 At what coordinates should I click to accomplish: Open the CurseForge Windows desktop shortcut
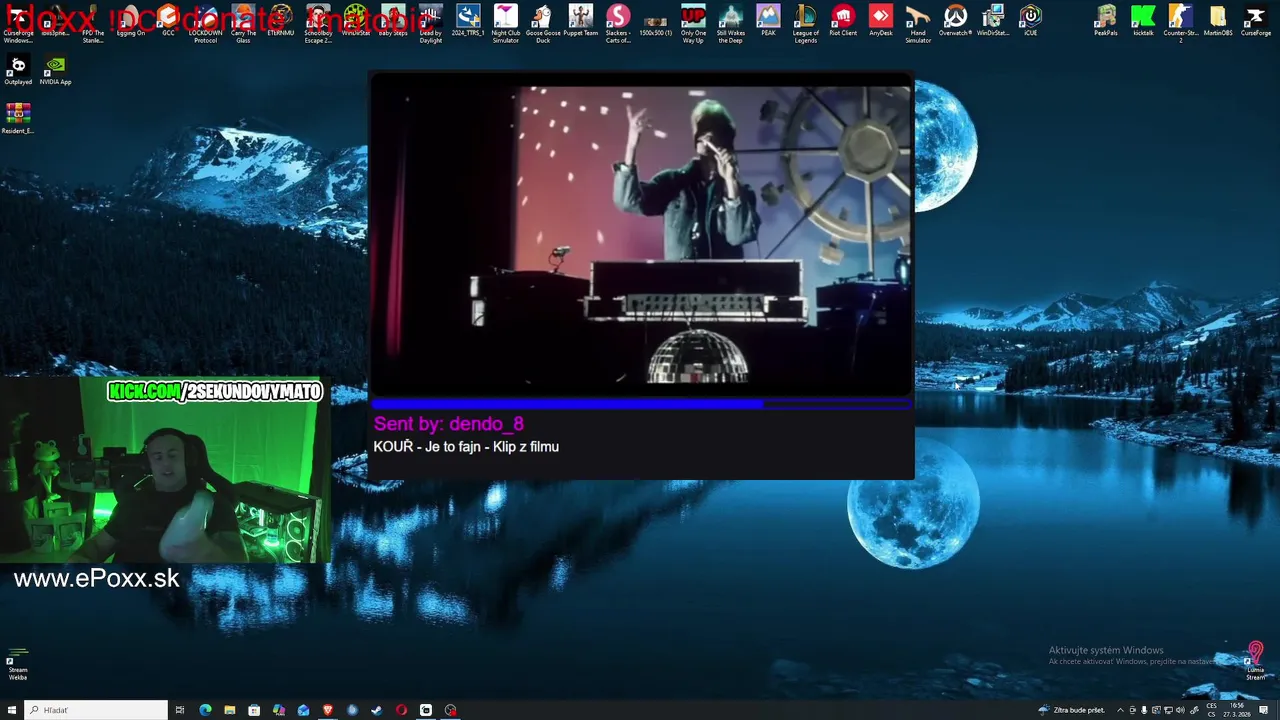coord(18,24)
